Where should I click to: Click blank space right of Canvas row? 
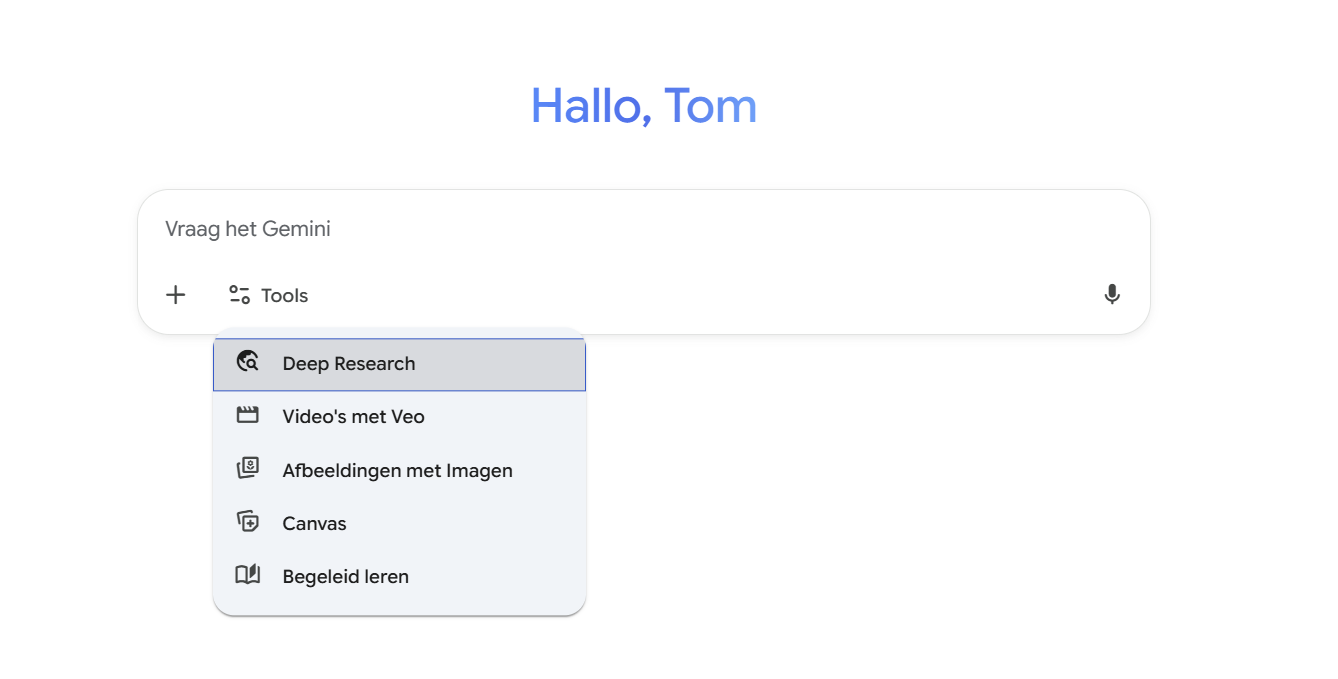coord(480,523)
